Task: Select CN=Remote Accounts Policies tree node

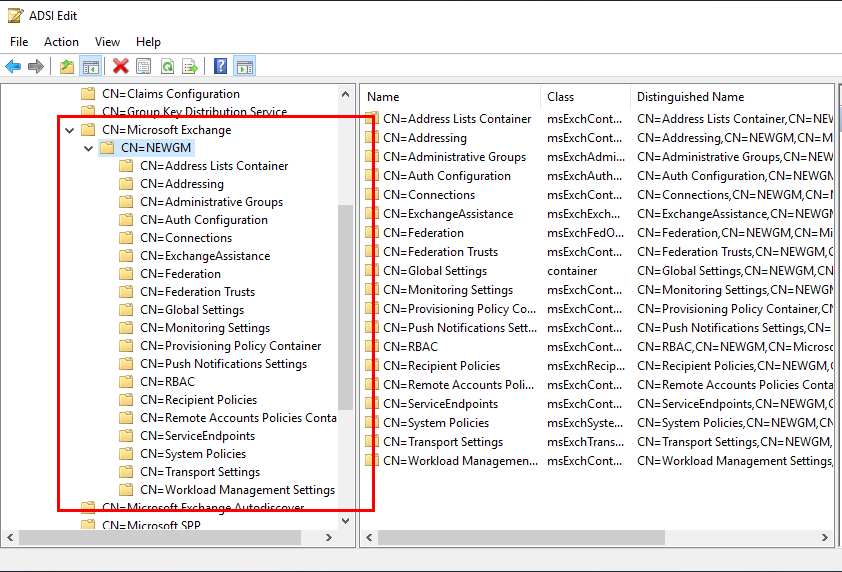Action: tap(238, 418)
